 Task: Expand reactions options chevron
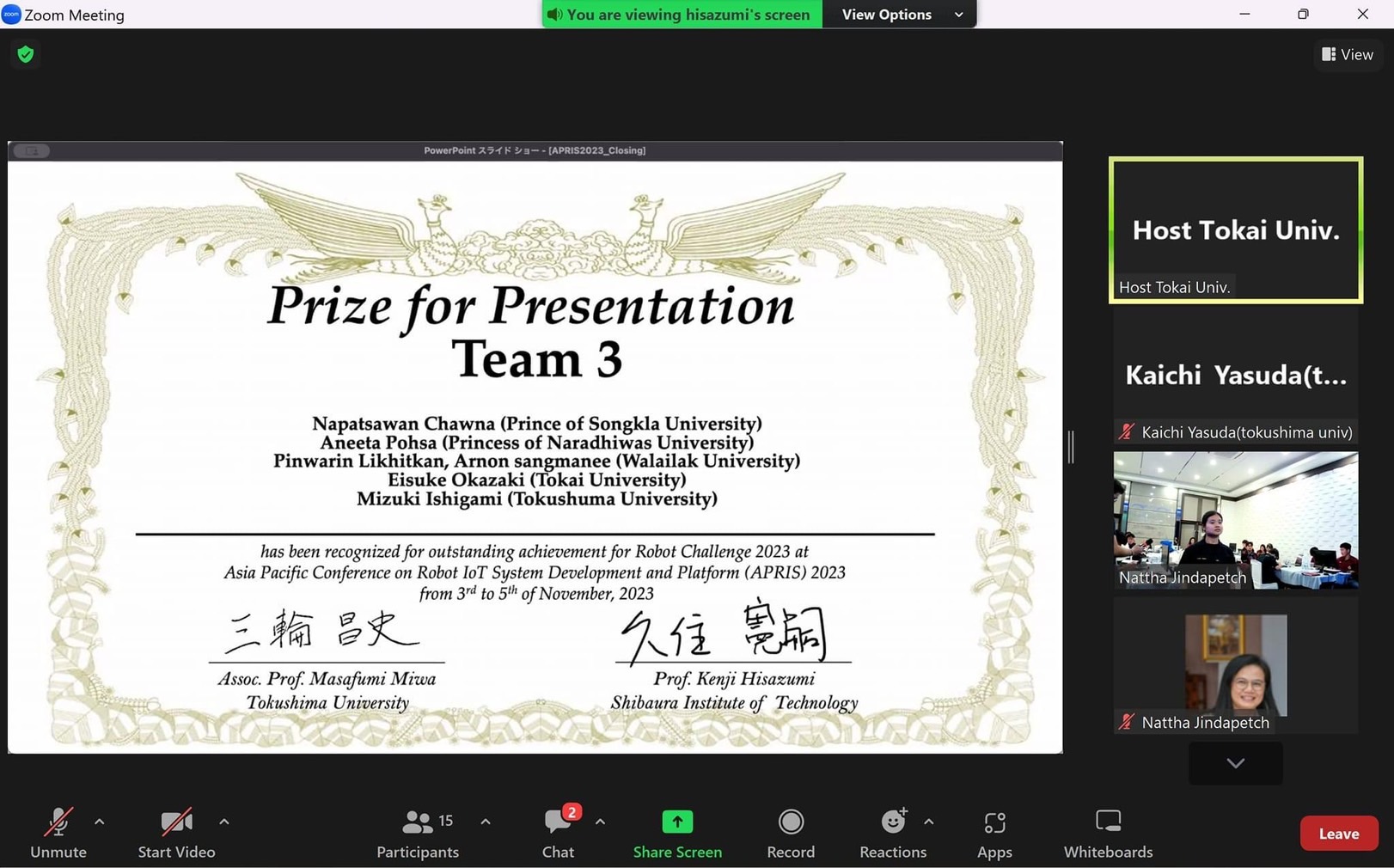pyautogui.click(x=929, y=822)
